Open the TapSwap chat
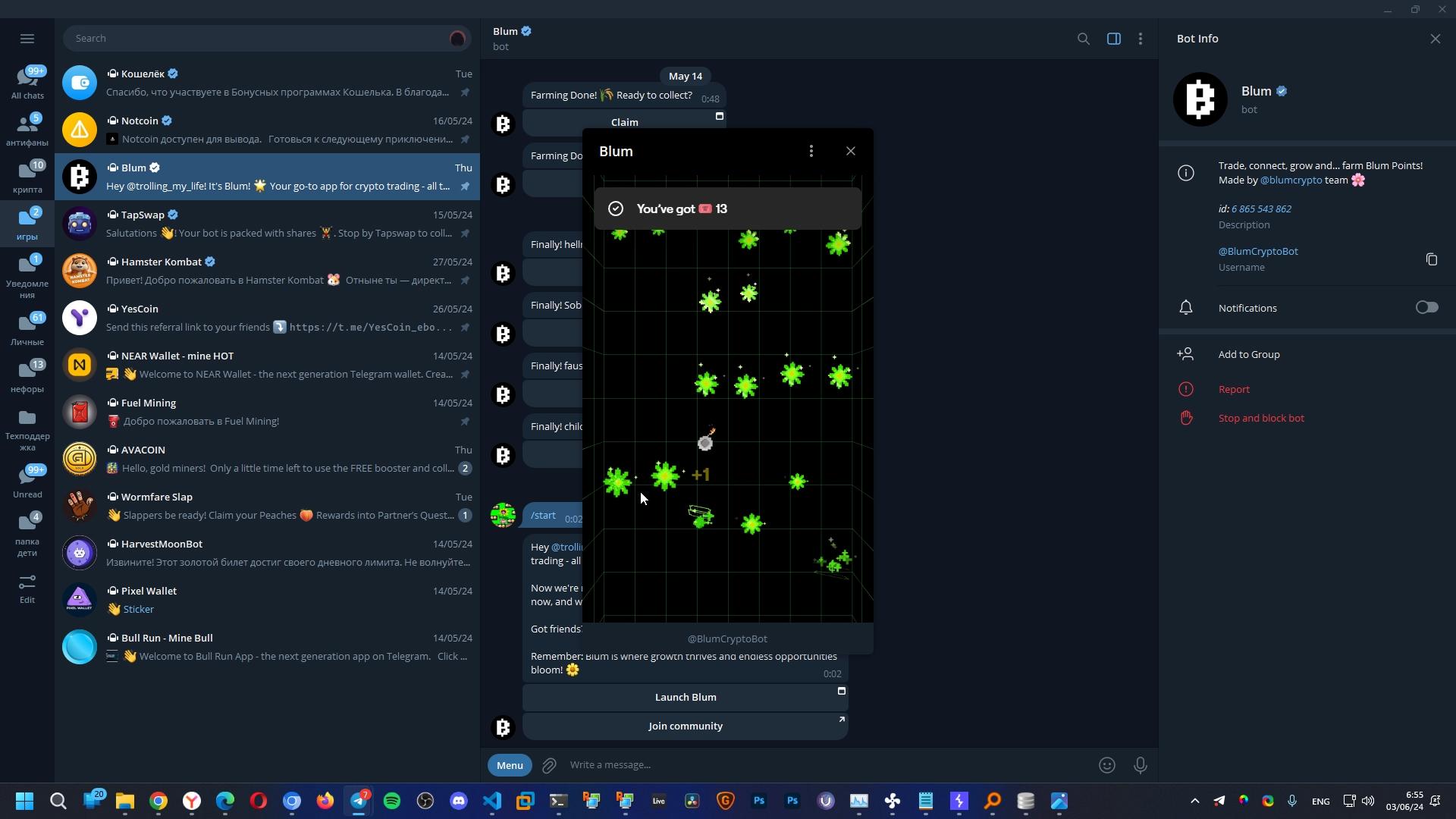This screenshot has height=819, width=1456. [x=267, y=224]
